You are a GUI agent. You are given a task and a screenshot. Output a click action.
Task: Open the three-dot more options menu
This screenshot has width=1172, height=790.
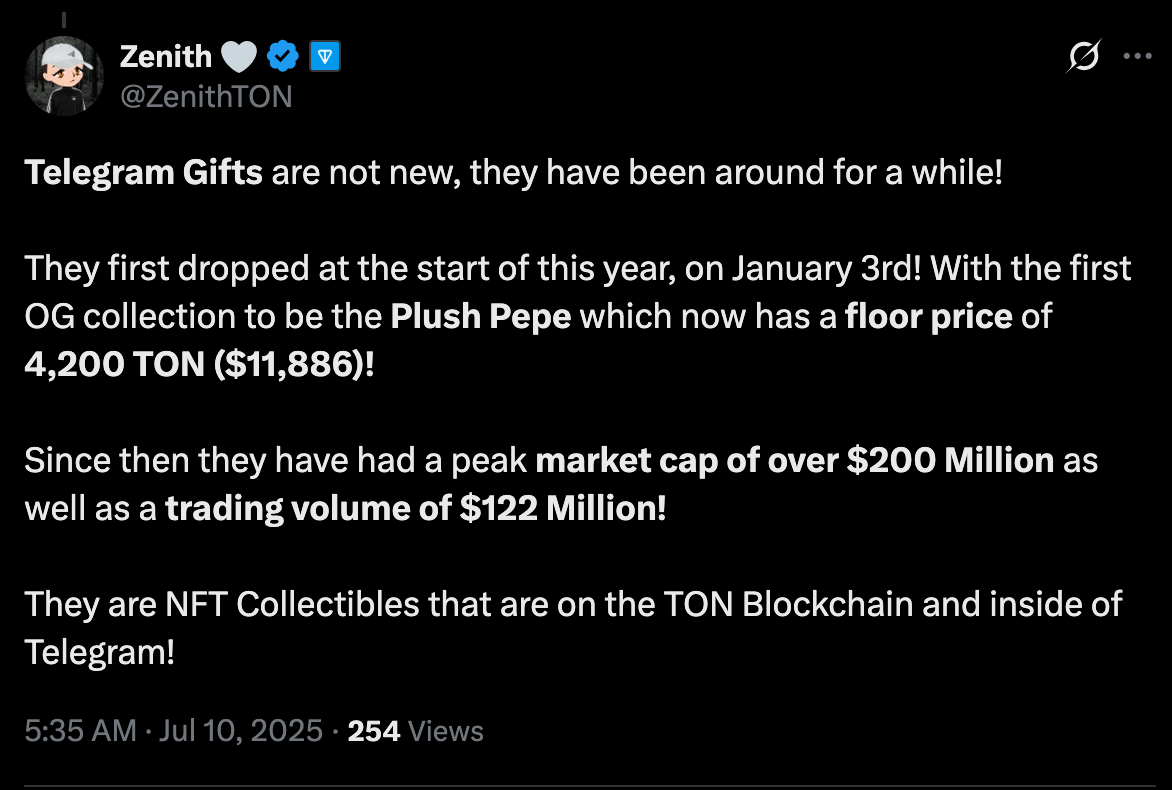tap(1137, 56)
